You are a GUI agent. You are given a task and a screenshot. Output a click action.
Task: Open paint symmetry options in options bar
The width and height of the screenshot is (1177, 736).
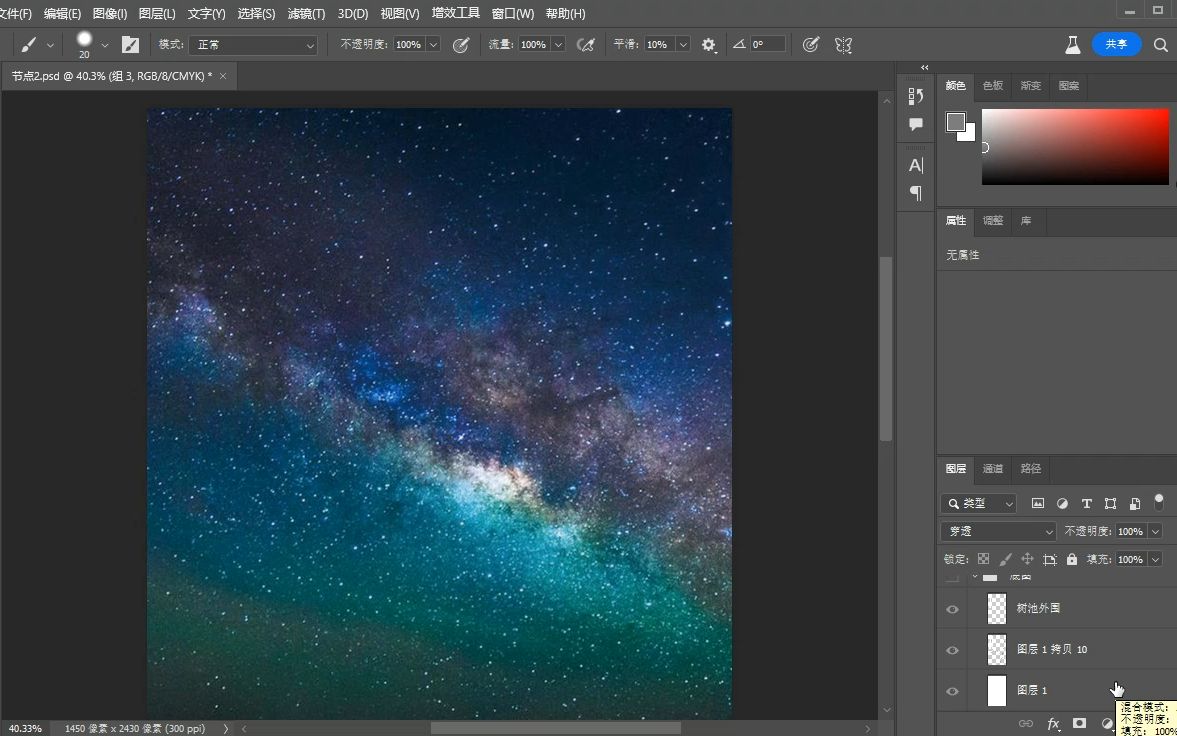click(843, 44)
